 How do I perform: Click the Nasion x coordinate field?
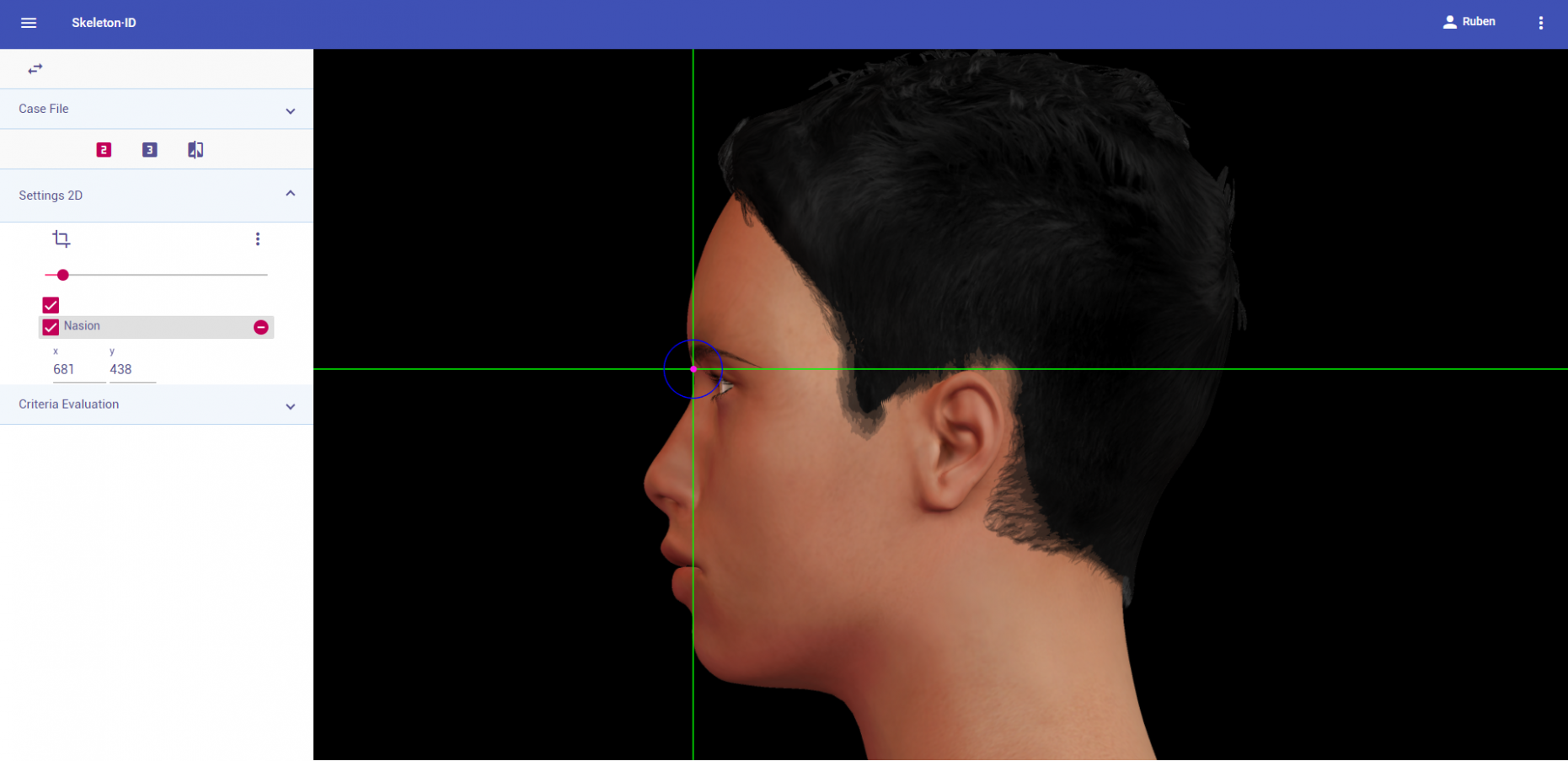tap(78, 369)
